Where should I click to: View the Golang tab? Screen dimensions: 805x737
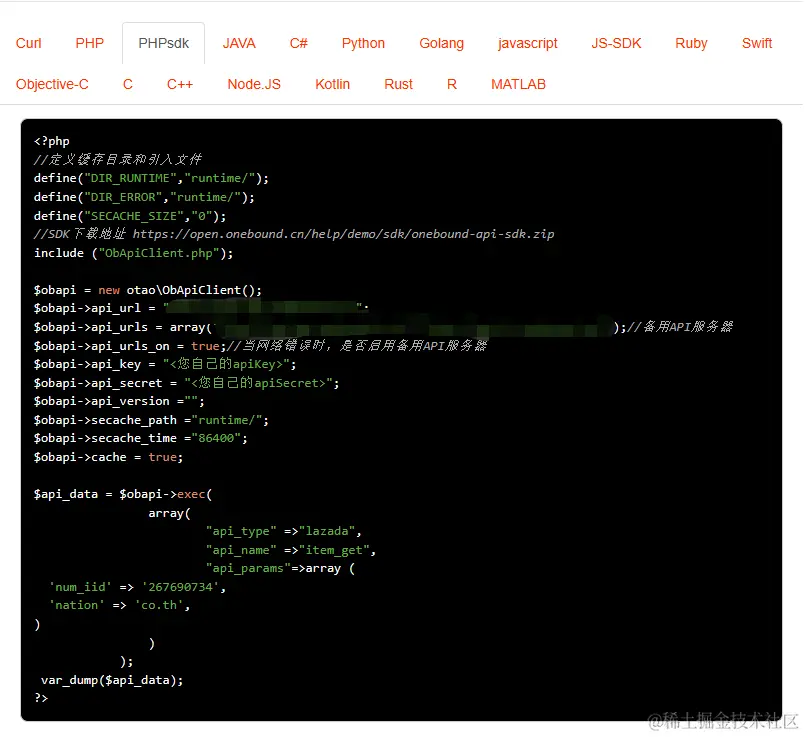(441, 43)
